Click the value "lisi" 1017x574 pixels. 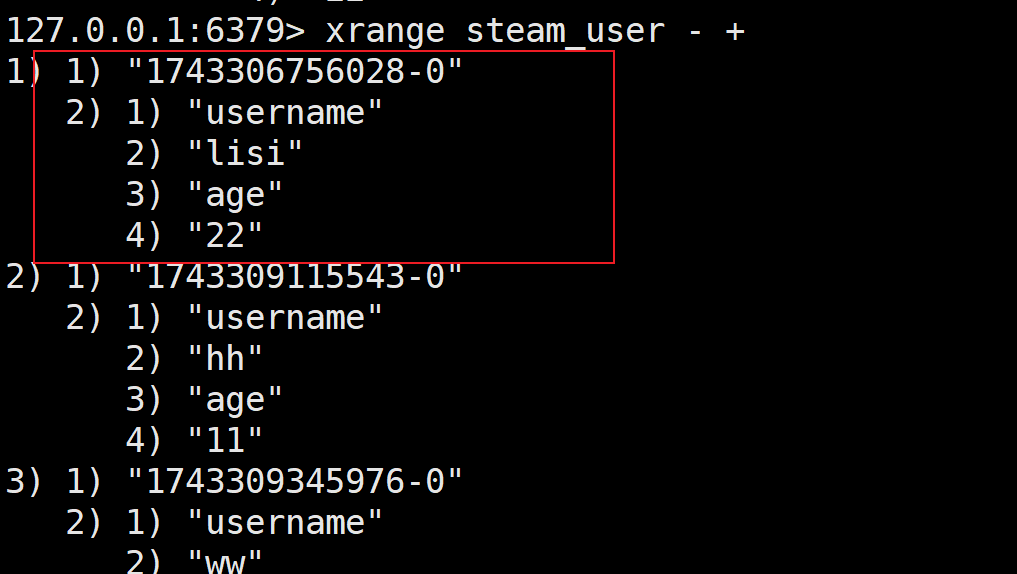245,154
